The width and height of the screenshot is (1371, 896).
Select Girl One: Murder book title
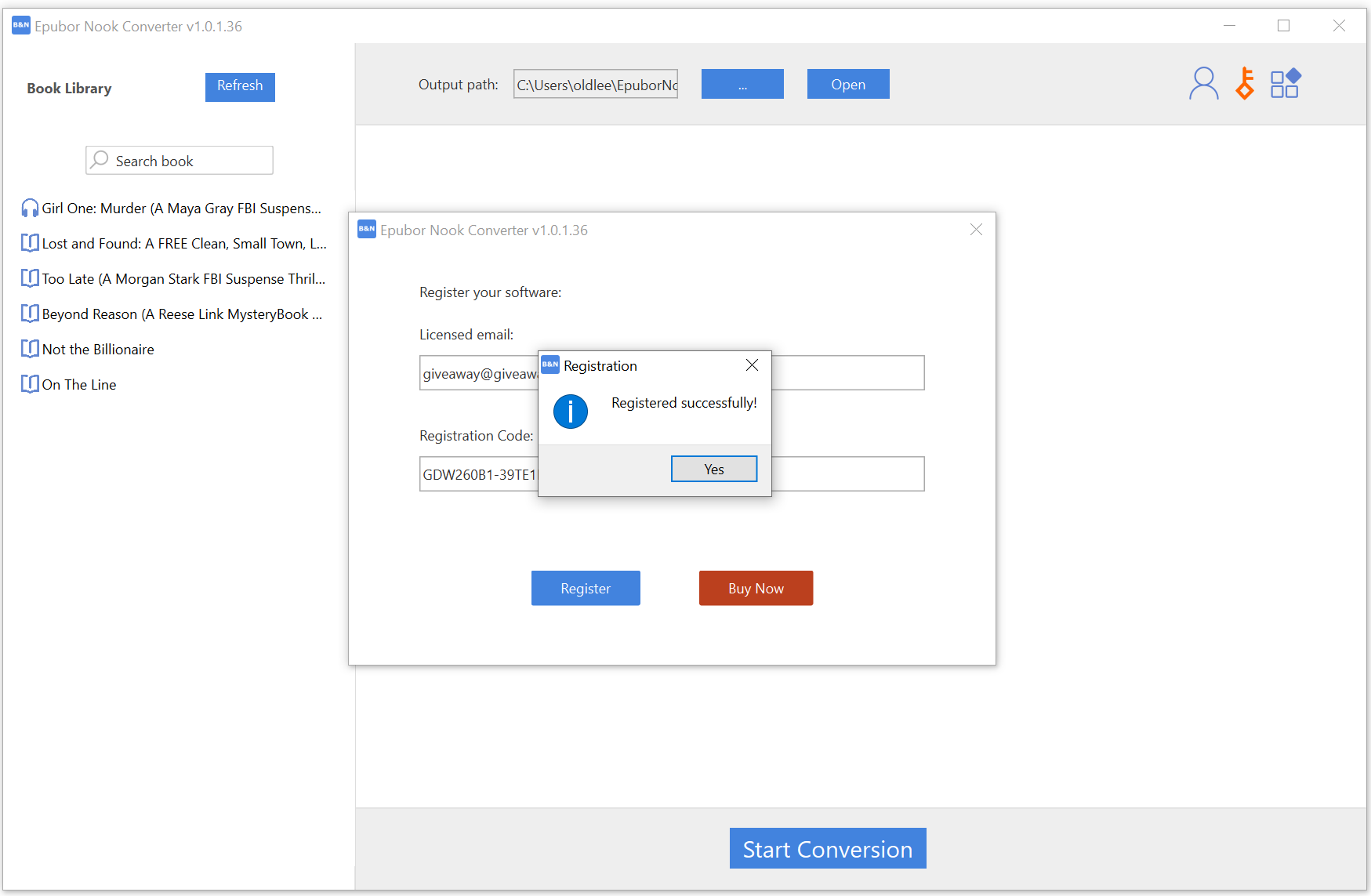[x=182, y=208]
